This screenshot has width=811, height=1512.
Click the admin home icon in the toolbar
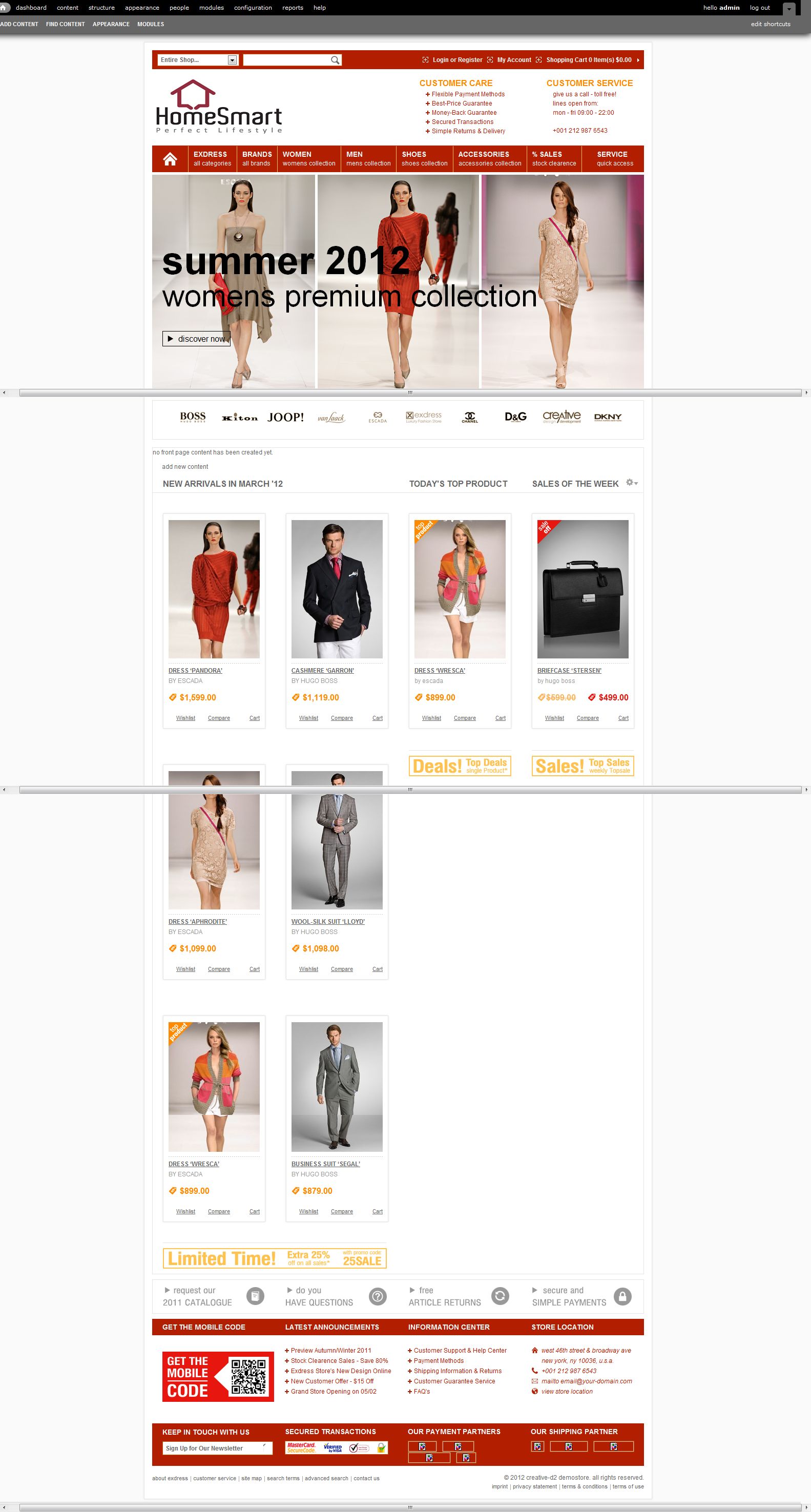(x=4, y=8)
